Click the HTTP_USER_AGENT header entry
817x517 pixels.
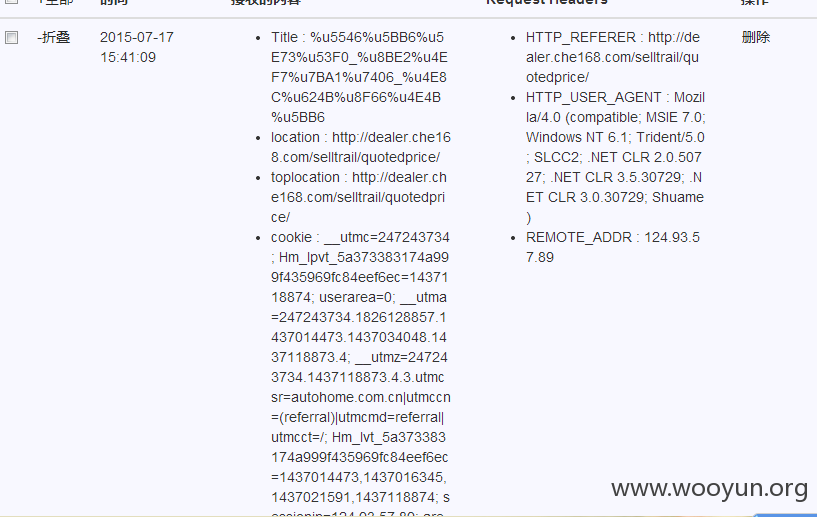coord(615,157)
